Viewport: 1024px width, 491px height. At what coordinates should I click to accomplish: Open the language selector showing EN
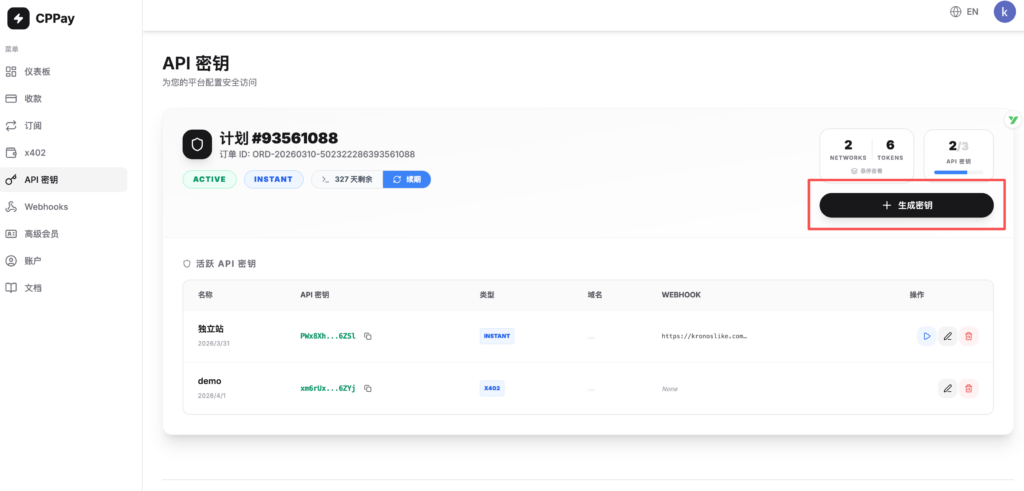(964, 12)
